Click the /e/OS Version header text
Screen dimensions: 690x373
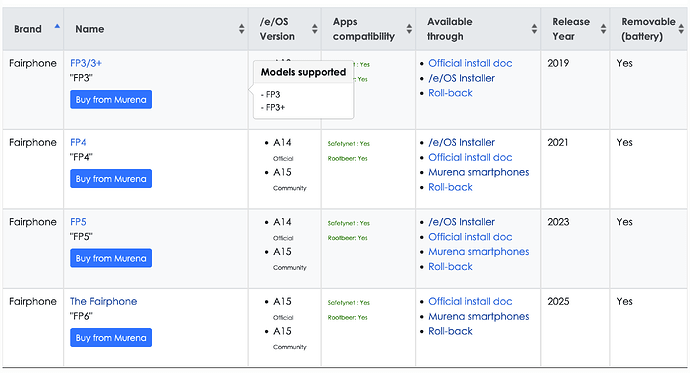coord(277,29)
